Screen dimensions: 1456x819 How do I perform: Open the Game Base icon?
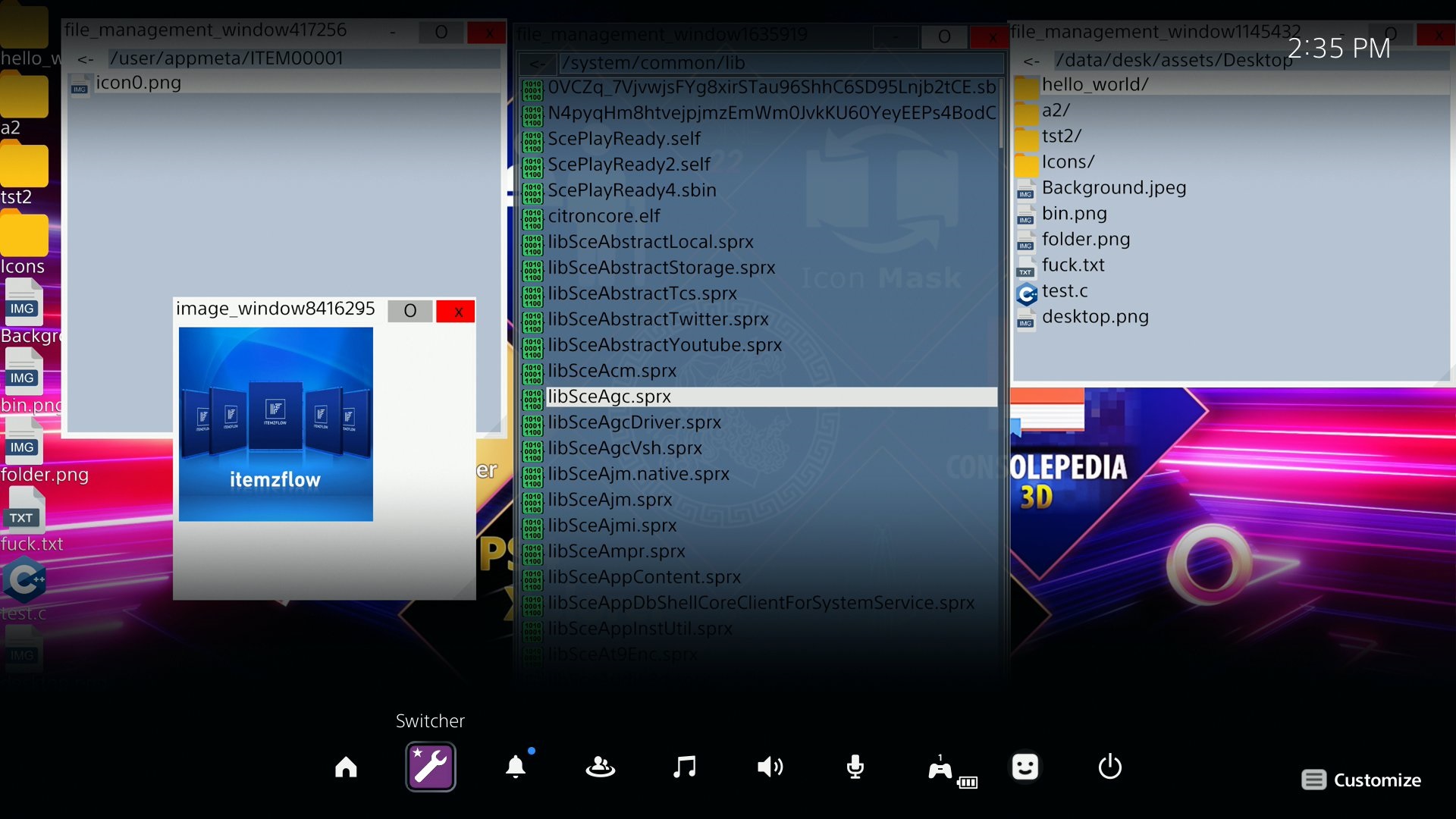tap(600, 767)
